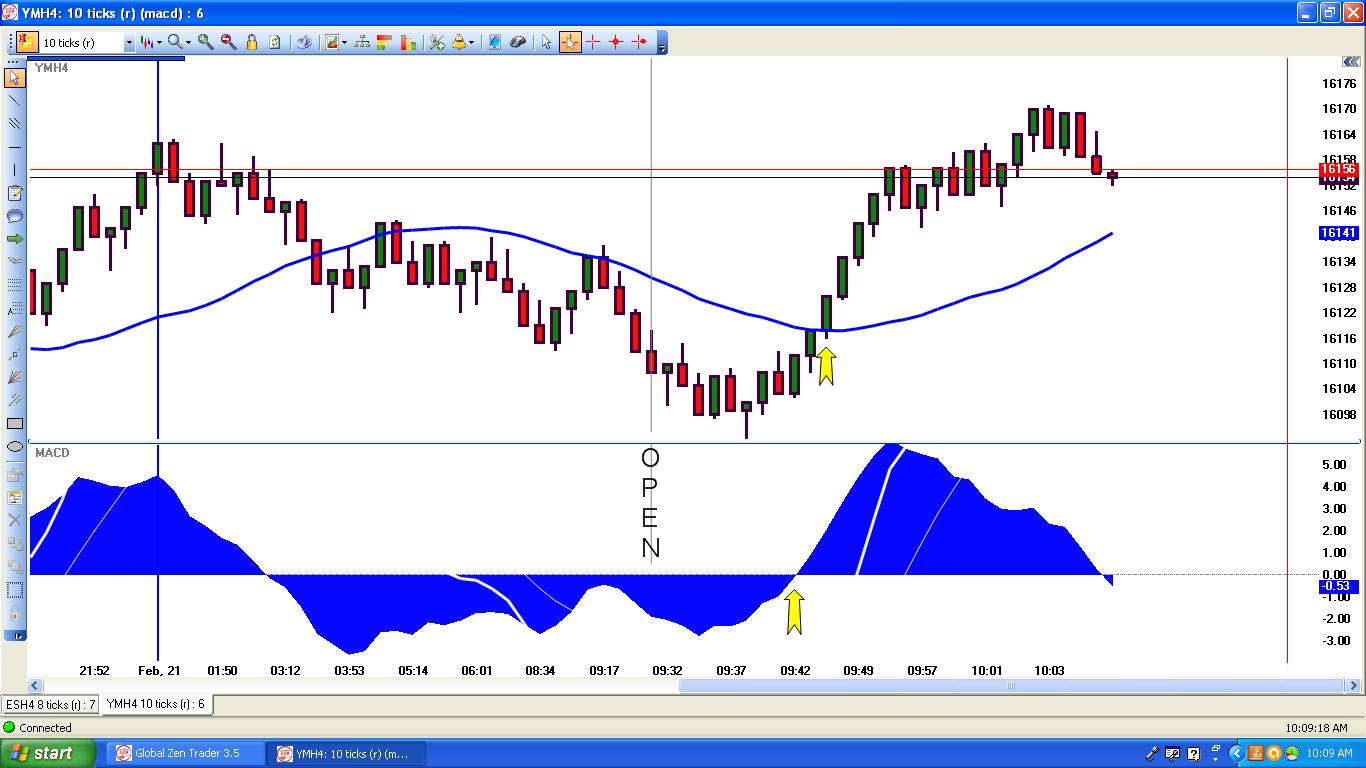Click the scissors trade icon in toolbar
This screenshot has height=768, width=1366.
click(436, 42)
